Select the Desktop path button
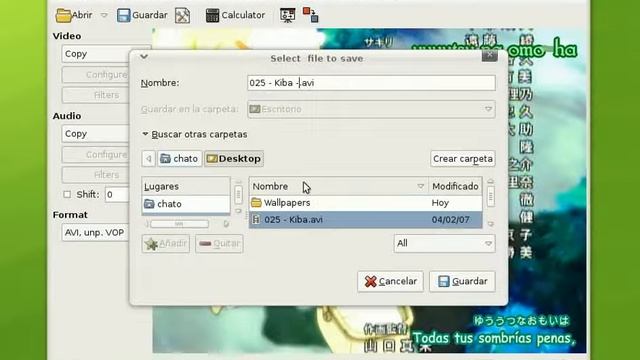Screen dimensions: 640x360 tap(234, 159)
